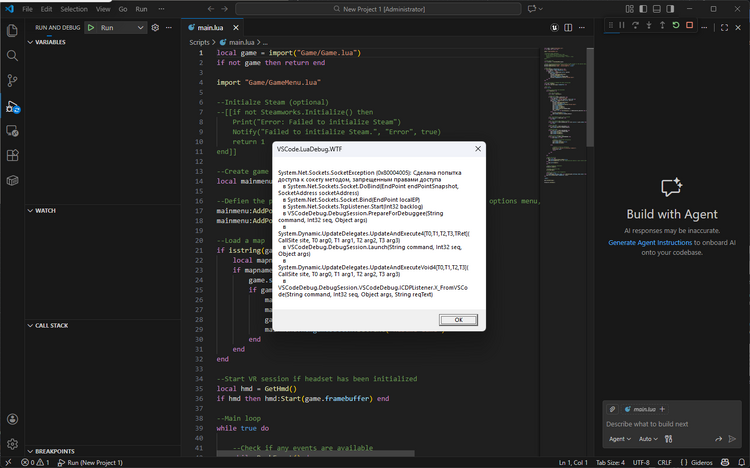The height and width of the screenshot is (468, 750).
Task: Open the Accounts menu icon
Action: [x=12, y=419]
